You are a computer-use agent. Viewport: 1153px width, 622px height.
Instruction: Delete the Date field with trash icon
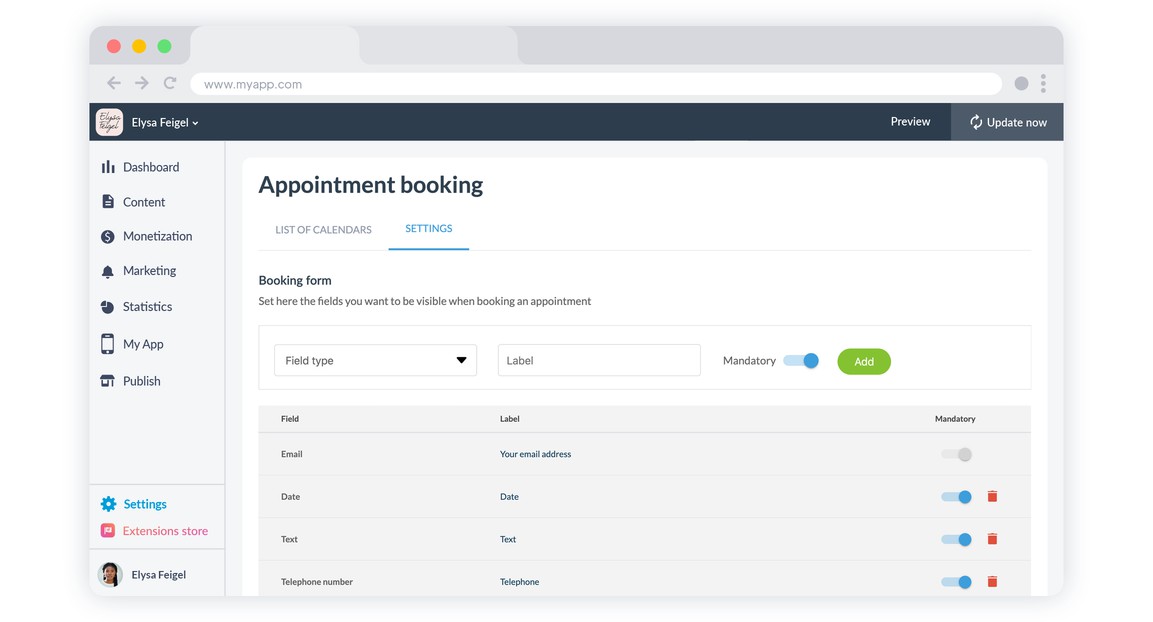(992, 497)
